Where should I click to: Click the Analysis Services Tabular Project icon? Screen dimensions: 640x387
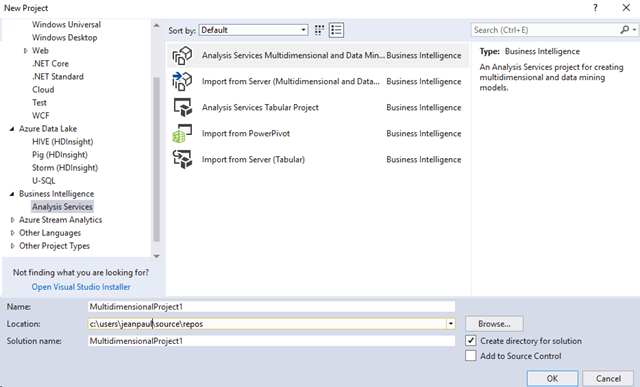tap(182, 107)
